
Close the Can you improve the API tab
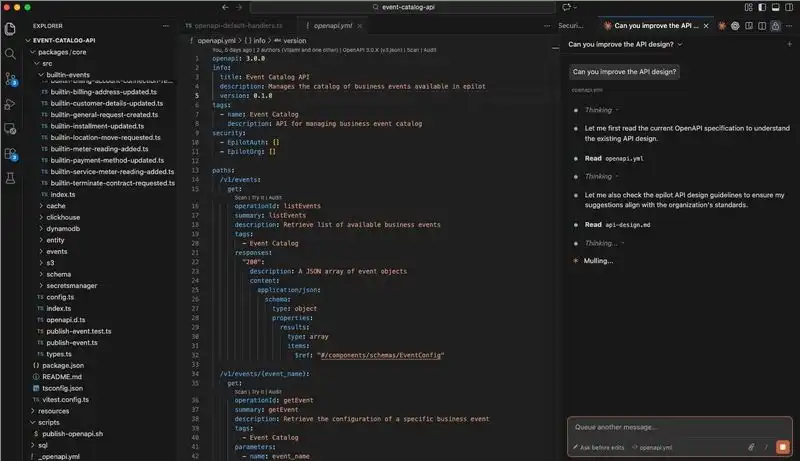706,25
